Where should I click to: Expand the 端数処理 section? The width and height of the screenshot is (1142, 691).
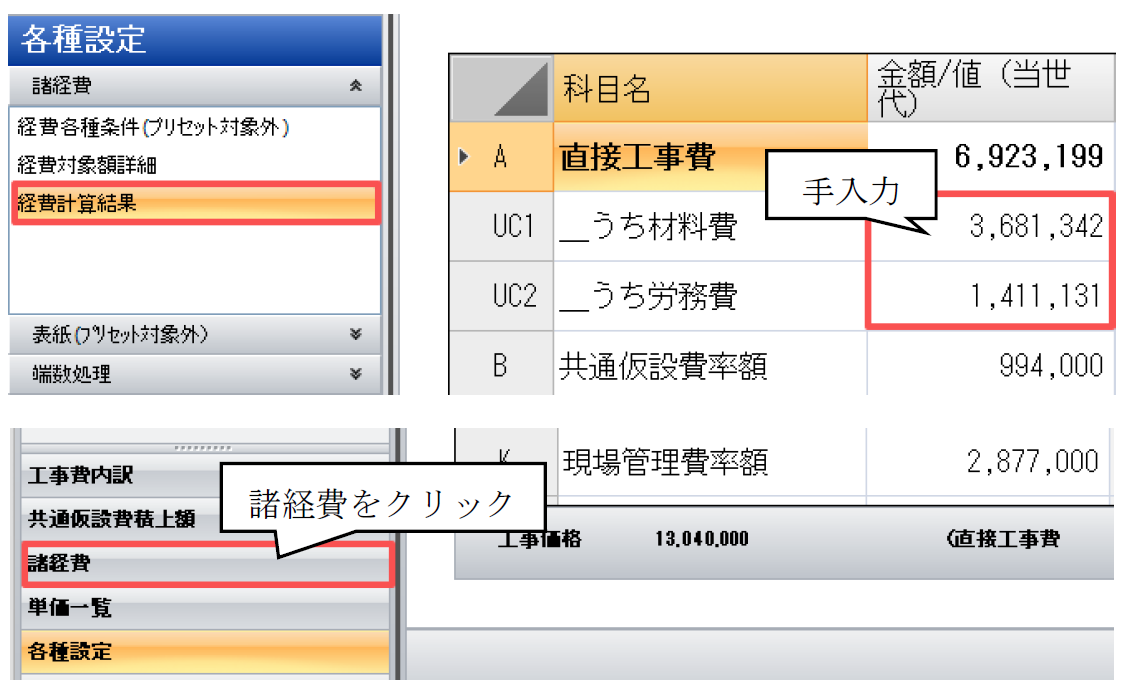coord(355,374)
